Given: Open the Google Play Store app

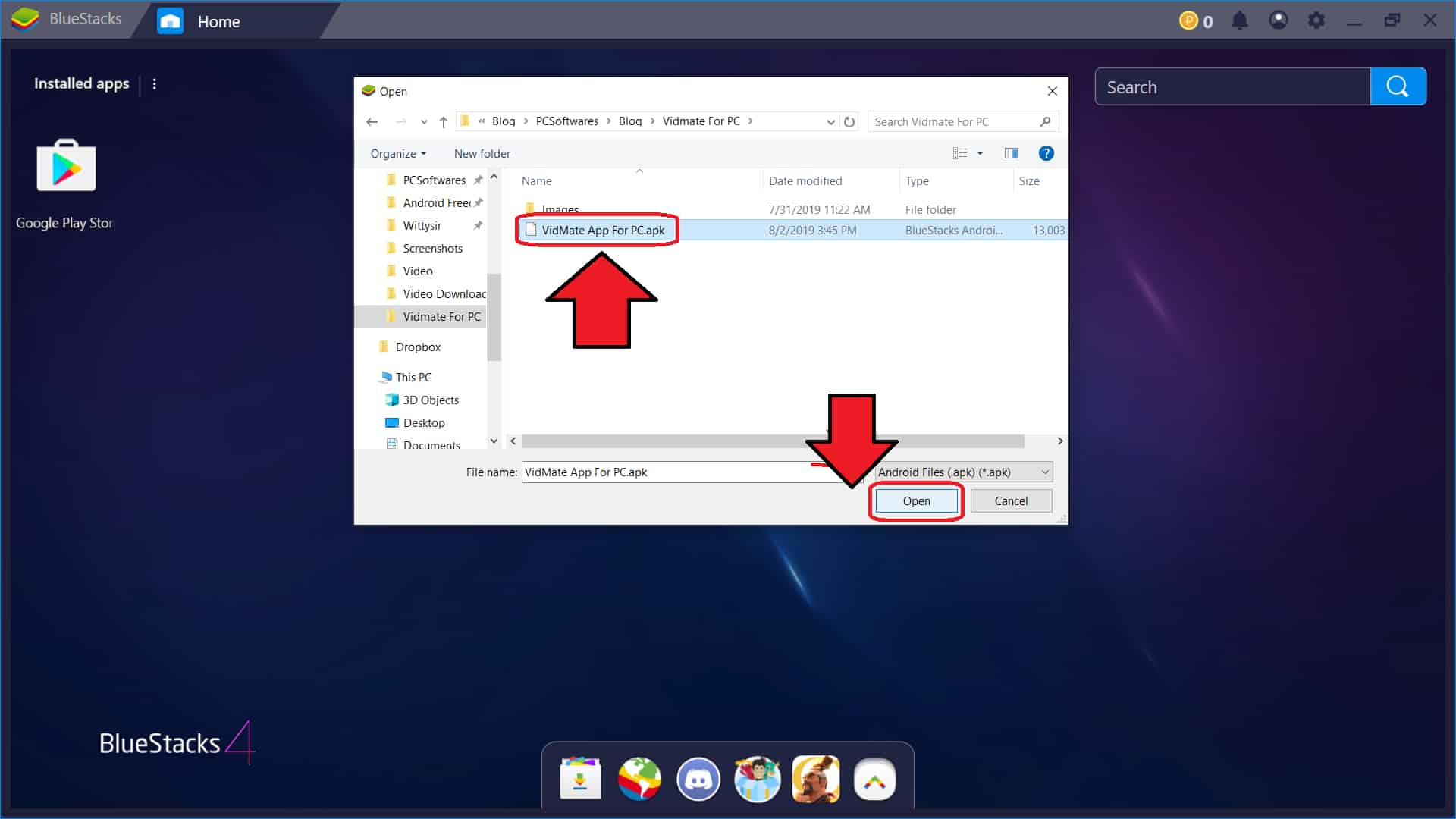Looking at the screenshot, I should pos(66,166).
